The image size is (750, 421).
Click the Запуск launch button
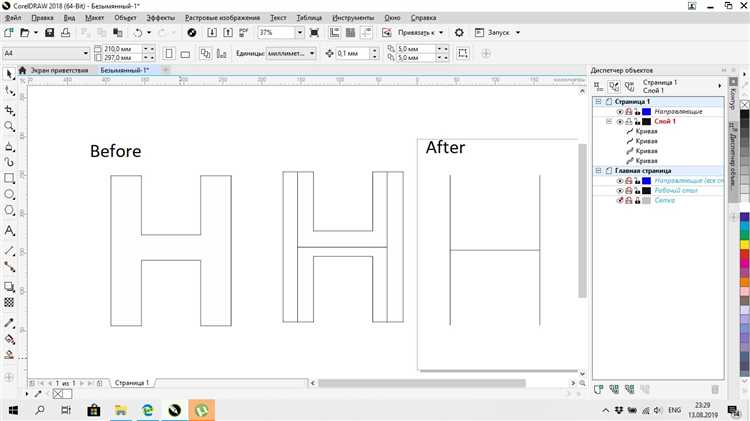coord(498,33)
